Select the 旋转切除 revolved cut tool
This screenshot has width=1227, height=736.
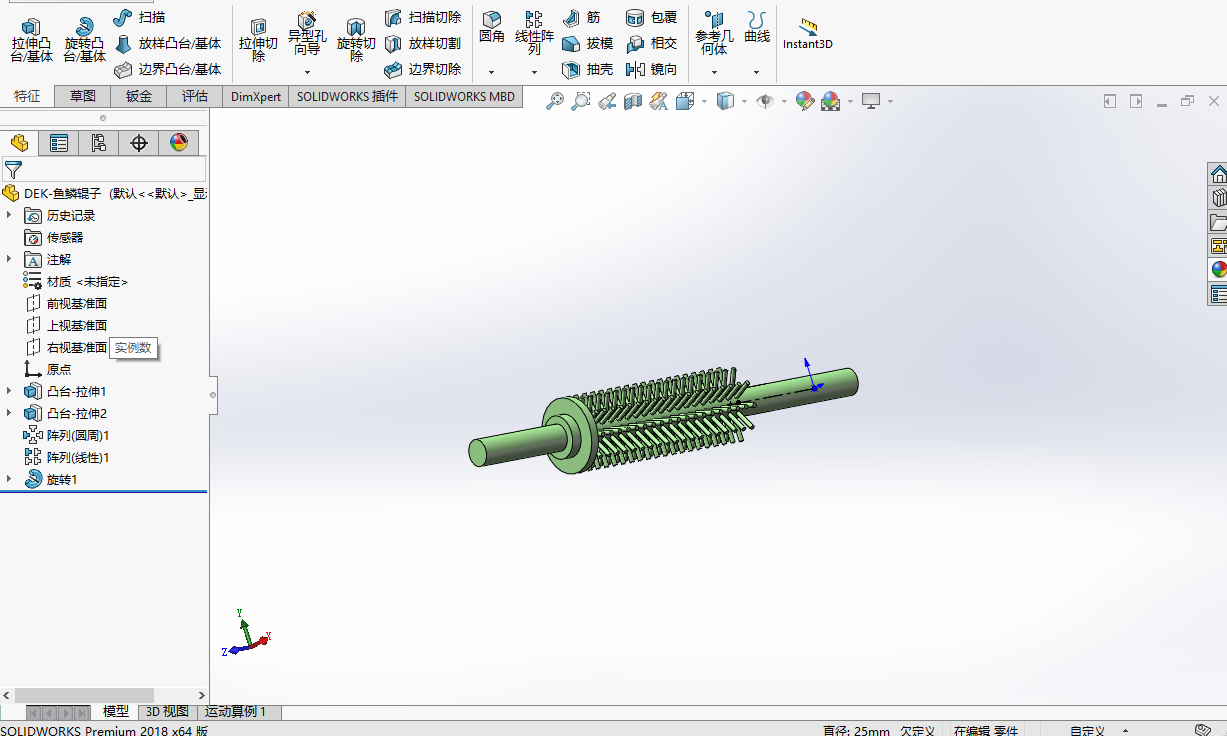(356, 40)
